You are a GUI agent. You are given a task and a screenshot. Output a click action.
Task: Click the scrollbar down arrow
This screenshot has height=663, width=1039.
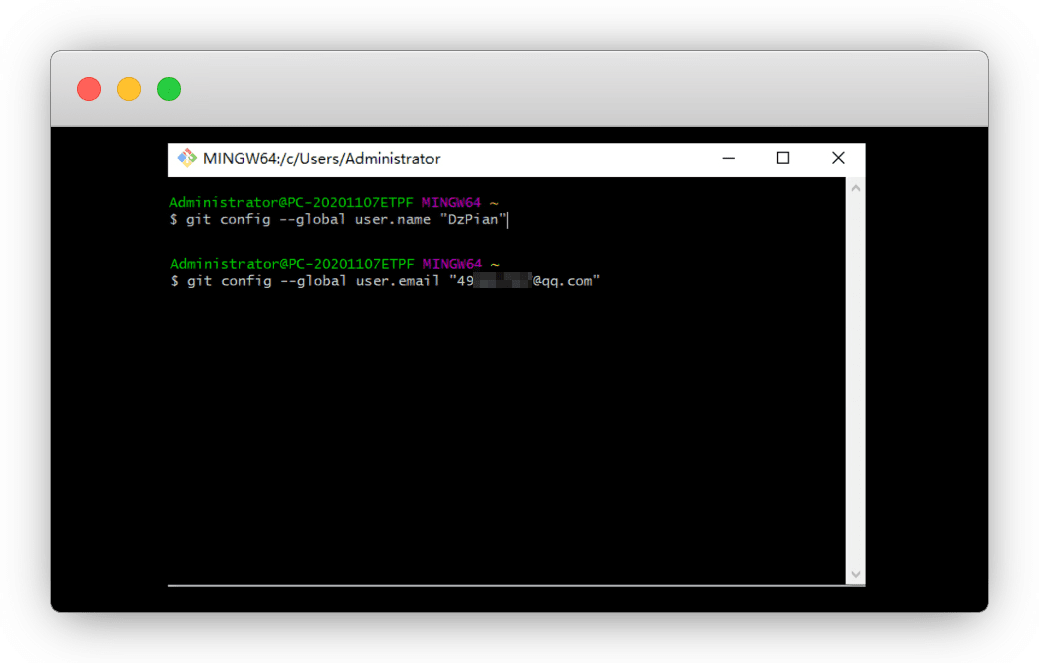click(x=855, y=574)
